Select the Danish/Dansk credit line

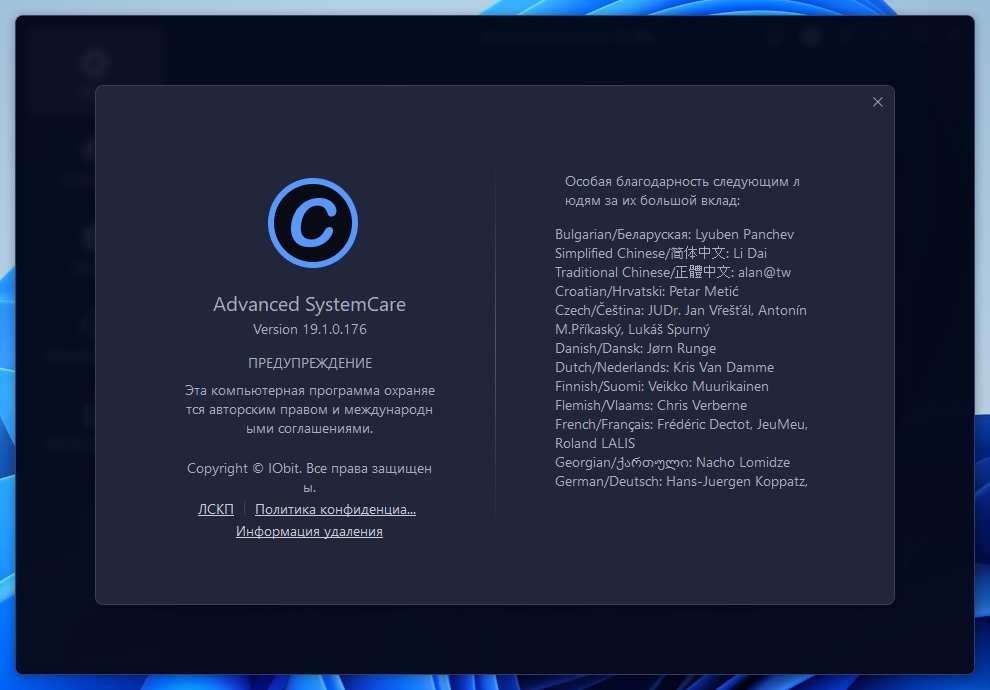point(635,348)
